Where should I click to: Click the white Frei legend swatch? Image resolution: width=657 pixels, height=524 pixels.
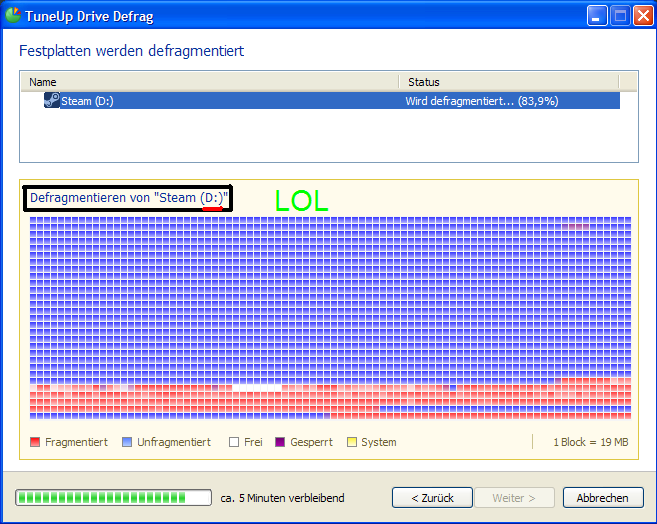pos(234,442)
